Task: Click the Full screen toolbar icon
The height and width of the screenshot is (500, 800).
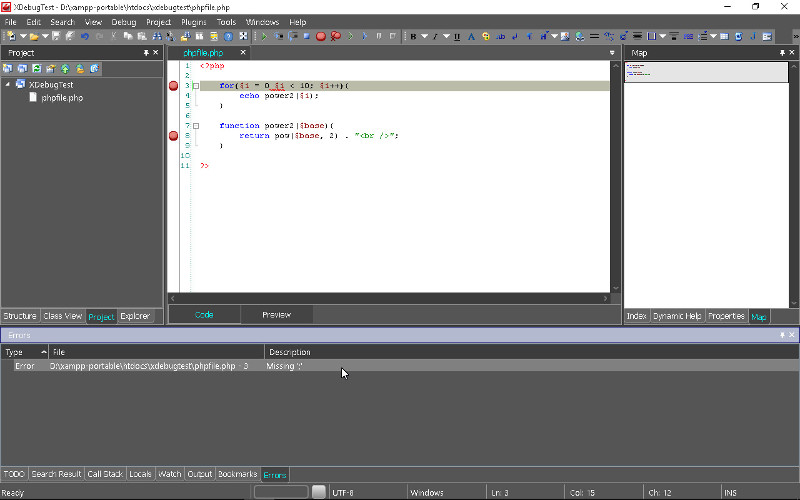Action: point(243,36)
